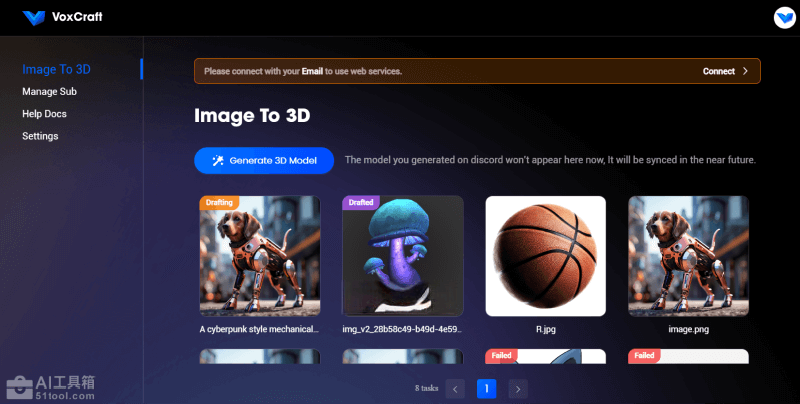This screenshot has width=800, height=404.
Task: Open the image.png dog thumbnail
Action: 688,256
